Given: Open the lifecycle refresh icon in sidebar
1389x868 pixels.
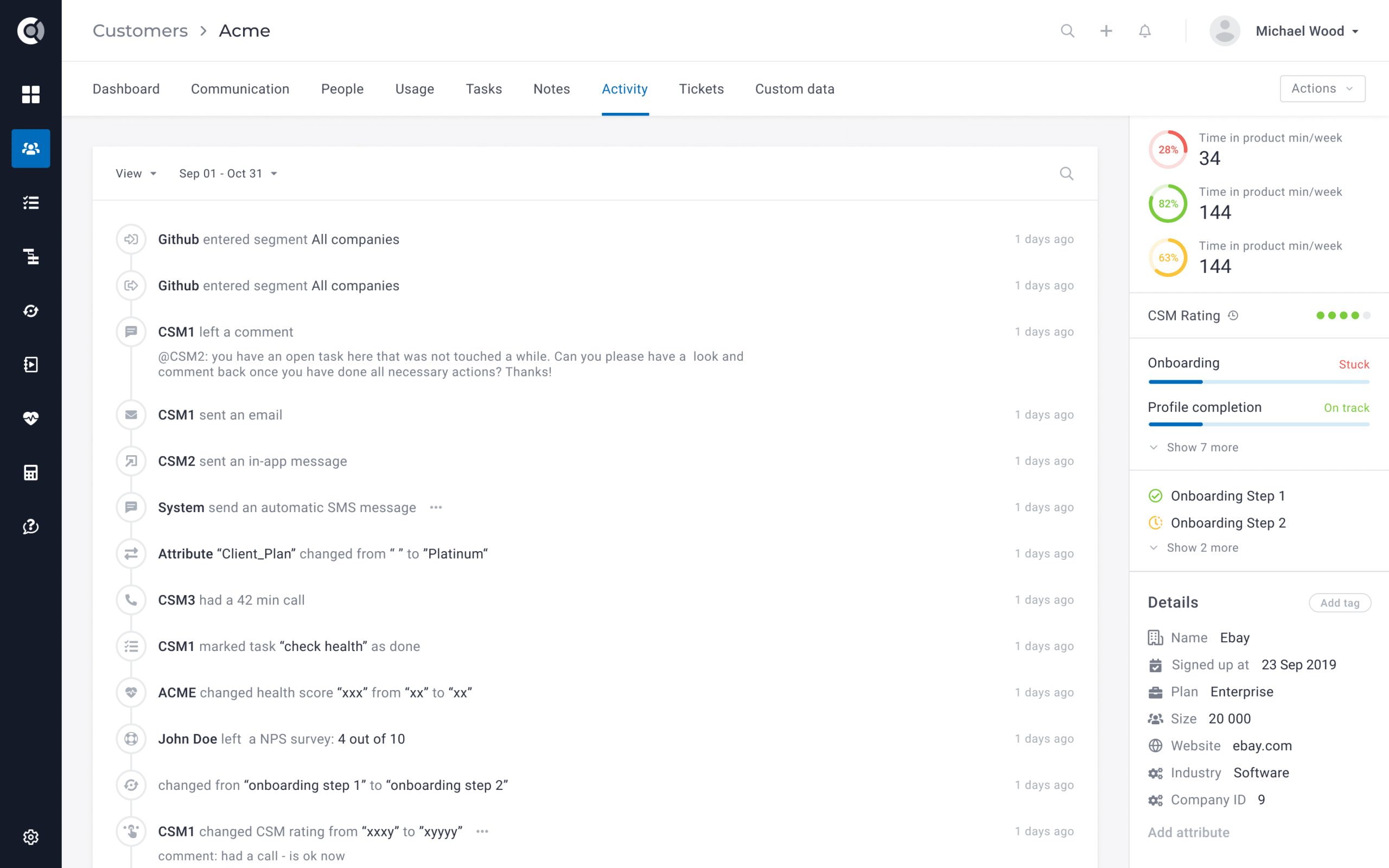Looking at the screenshot, I should coord(30,310).
